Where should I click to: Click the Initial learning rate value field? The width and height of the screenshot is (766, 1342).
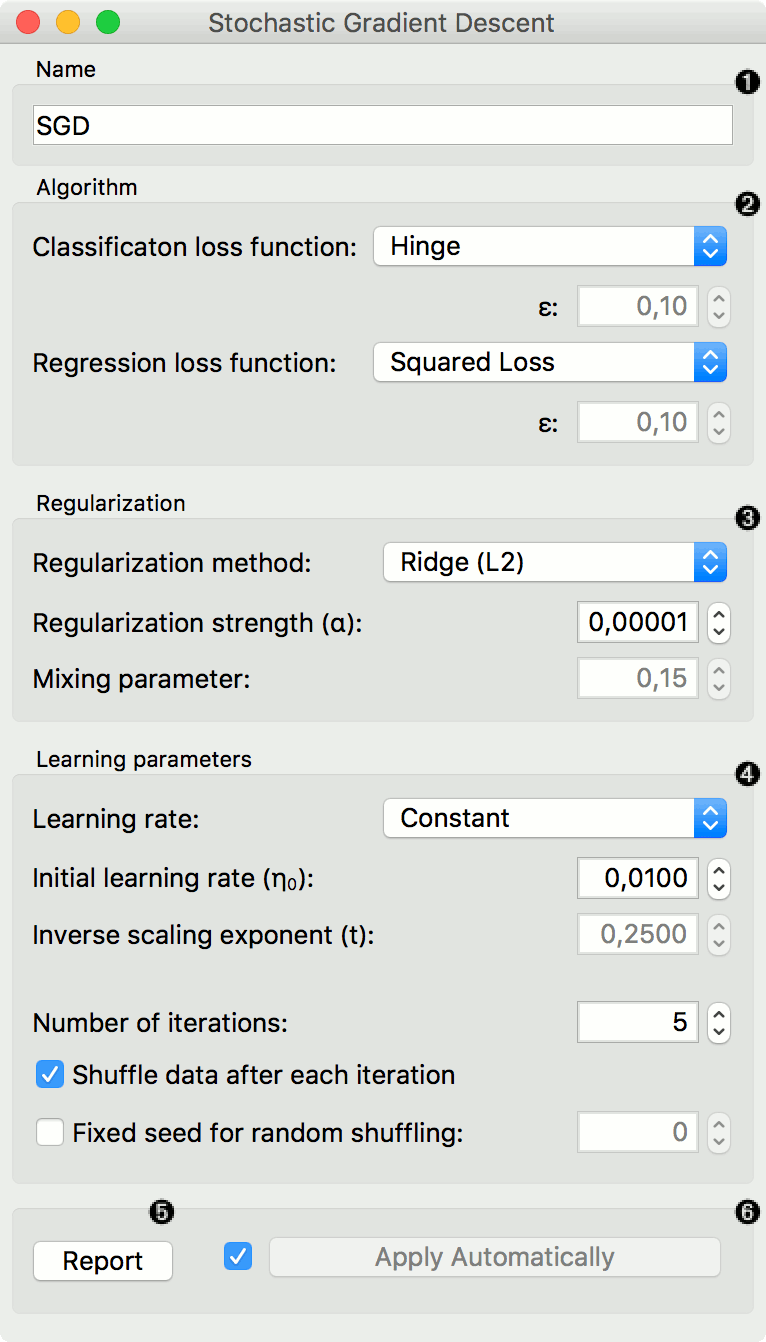tap(637, 880)
